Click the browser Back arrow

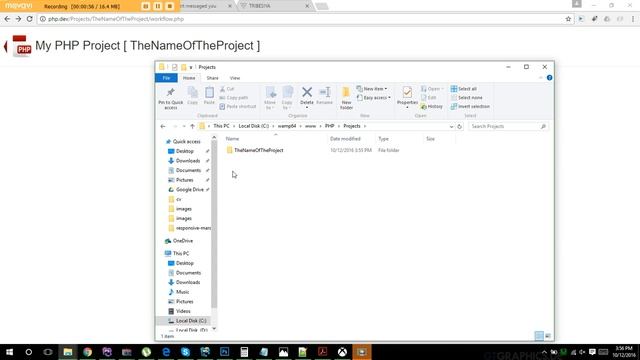coord(7,19)
